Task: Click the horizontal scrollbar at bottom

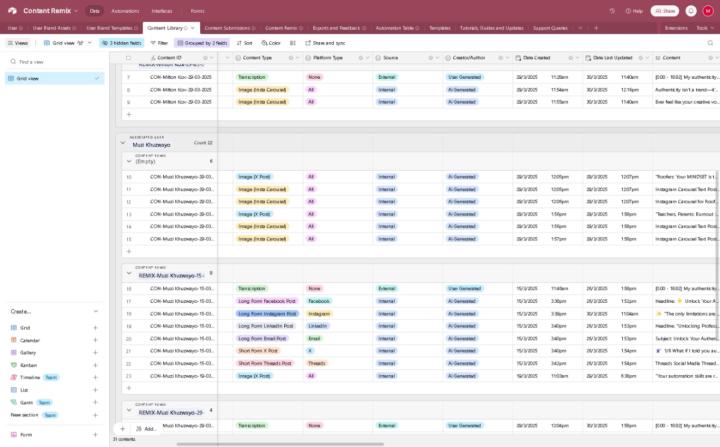Action: (280, 444)
